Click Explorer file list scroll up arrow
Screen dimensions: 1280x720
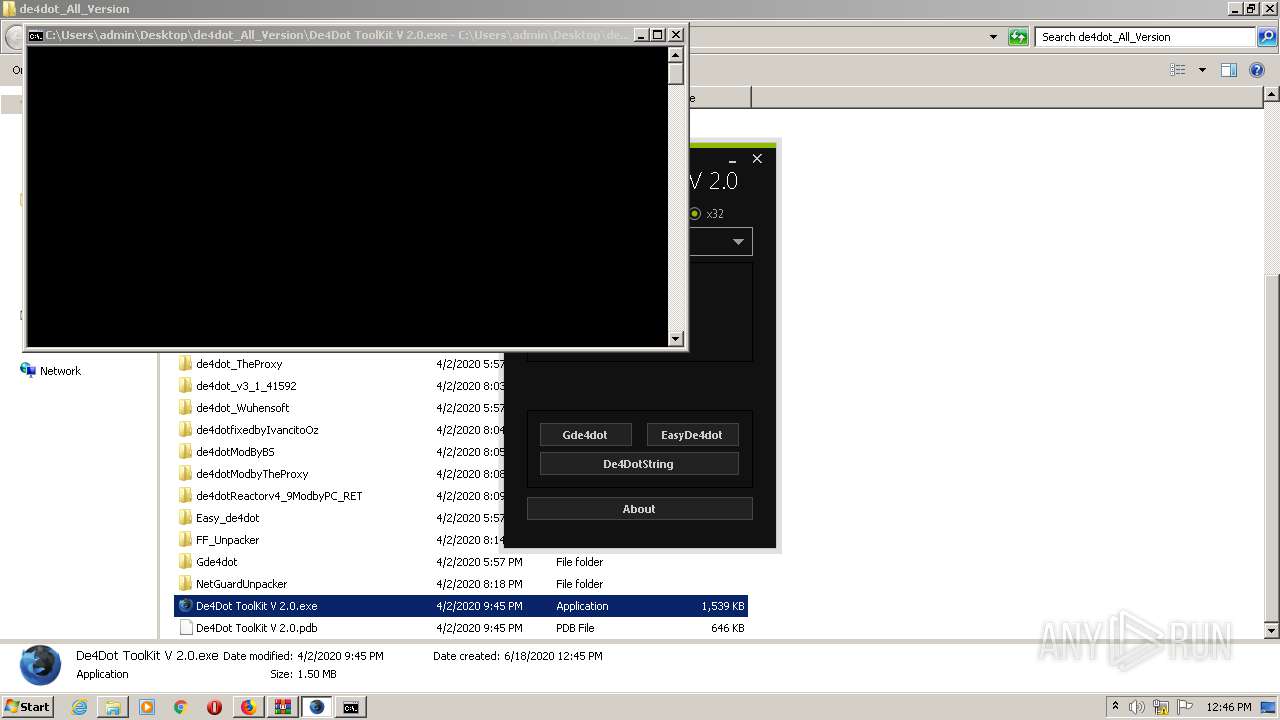tap(1272, 94)
